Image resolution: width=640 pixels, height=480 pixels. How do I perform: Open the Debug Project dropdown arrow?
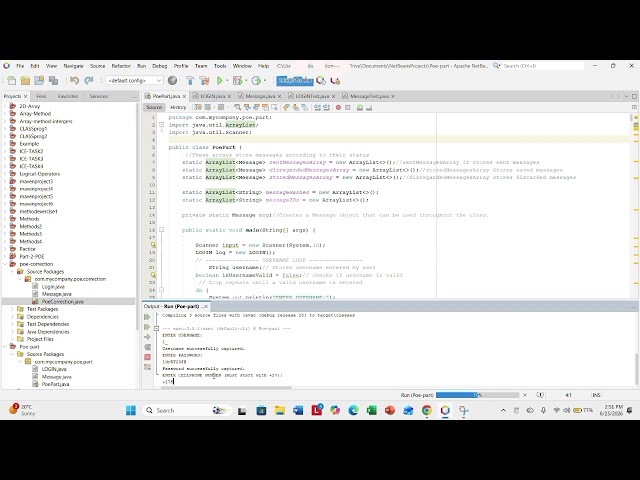246,80
